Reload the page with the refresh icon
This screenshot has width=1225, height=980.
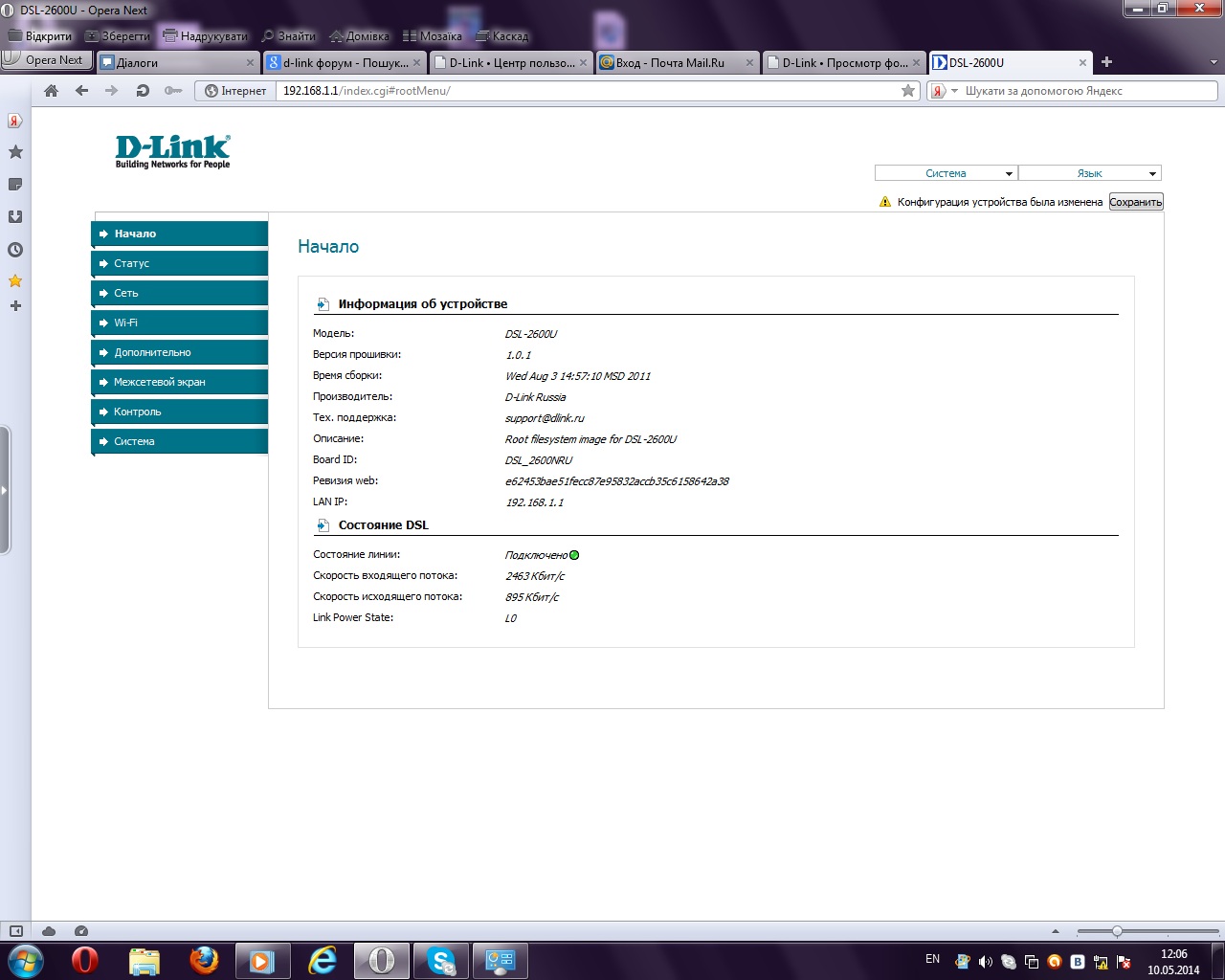coord(143,91)
